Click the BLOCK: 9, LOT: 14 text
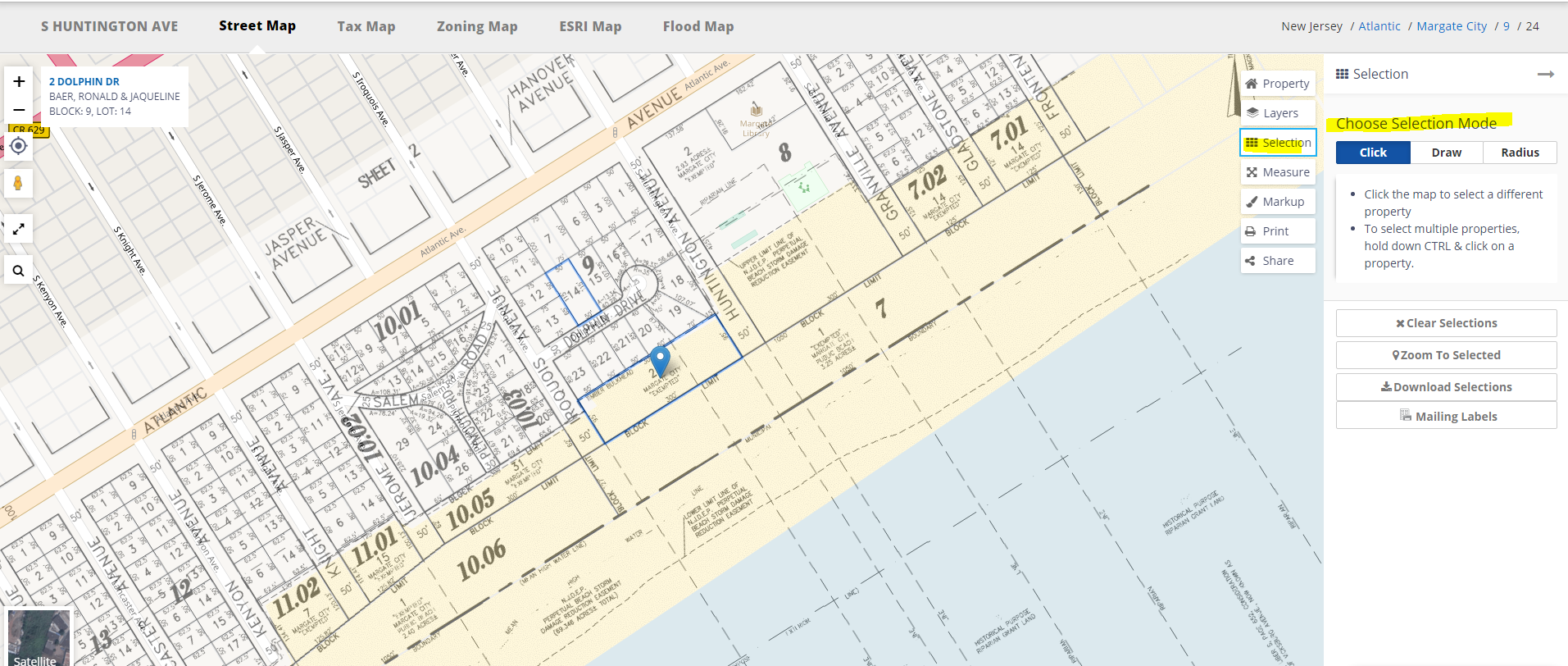This screenshot has width=1568, height=666. (90, 111)
